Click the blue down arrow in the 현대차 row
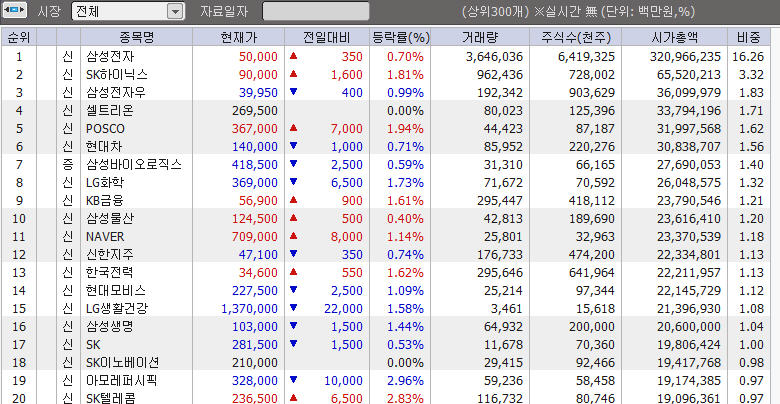 [293, 146]
